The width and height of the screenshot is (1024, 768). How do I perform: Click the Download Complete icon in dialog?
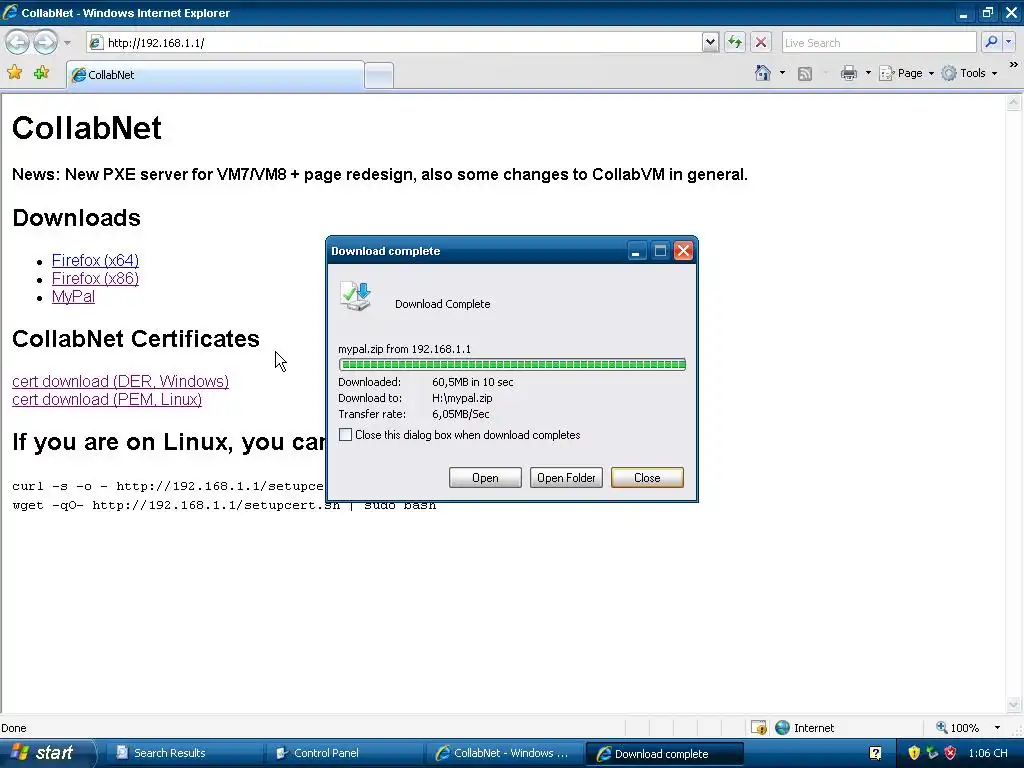(356, 297)
